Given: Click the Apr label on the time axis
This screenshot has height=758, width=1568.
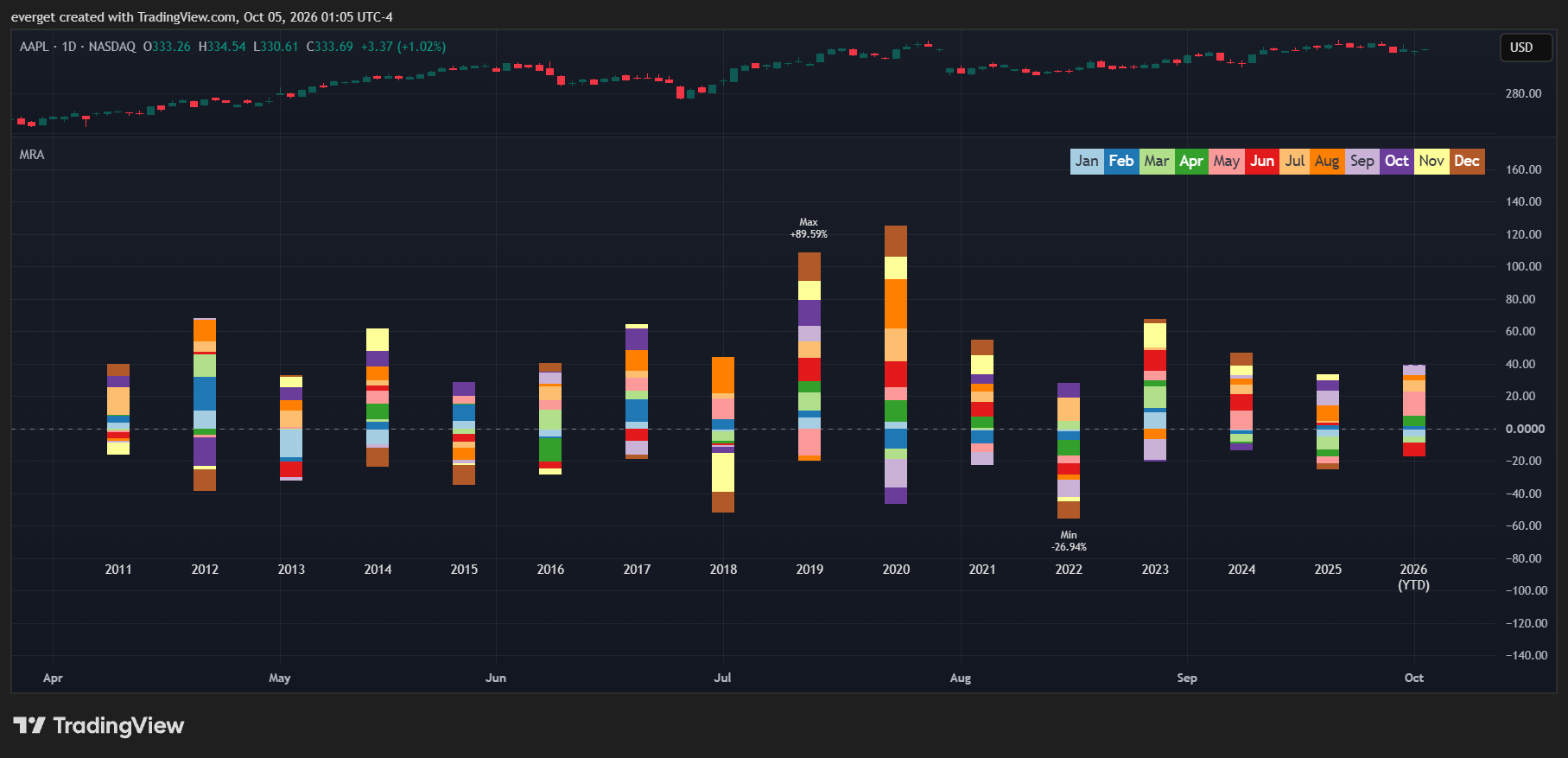Looking at the screenshot, I should [x=53, y=678].
